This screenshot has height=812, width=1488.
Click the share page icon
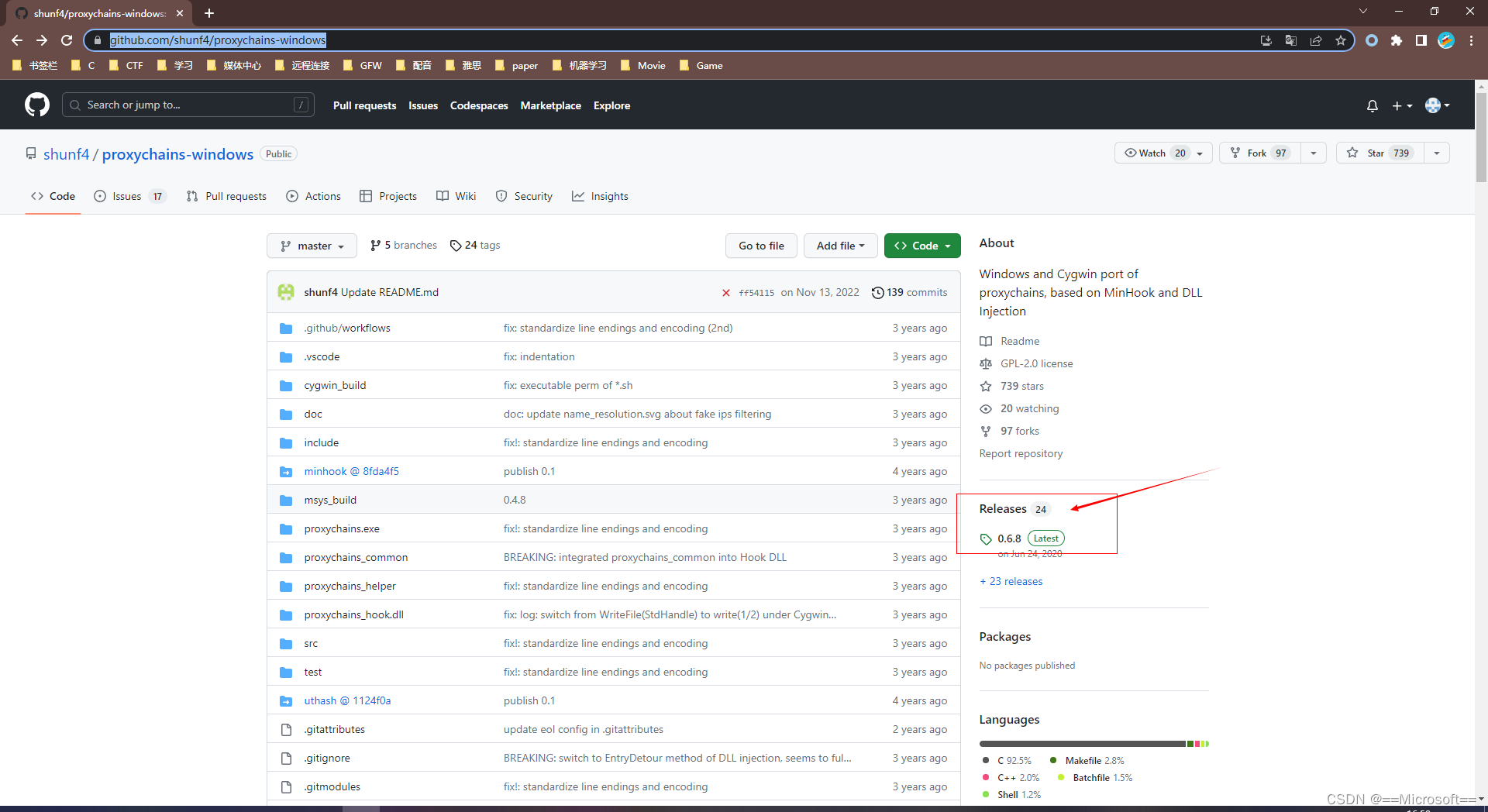(1316, 40)
